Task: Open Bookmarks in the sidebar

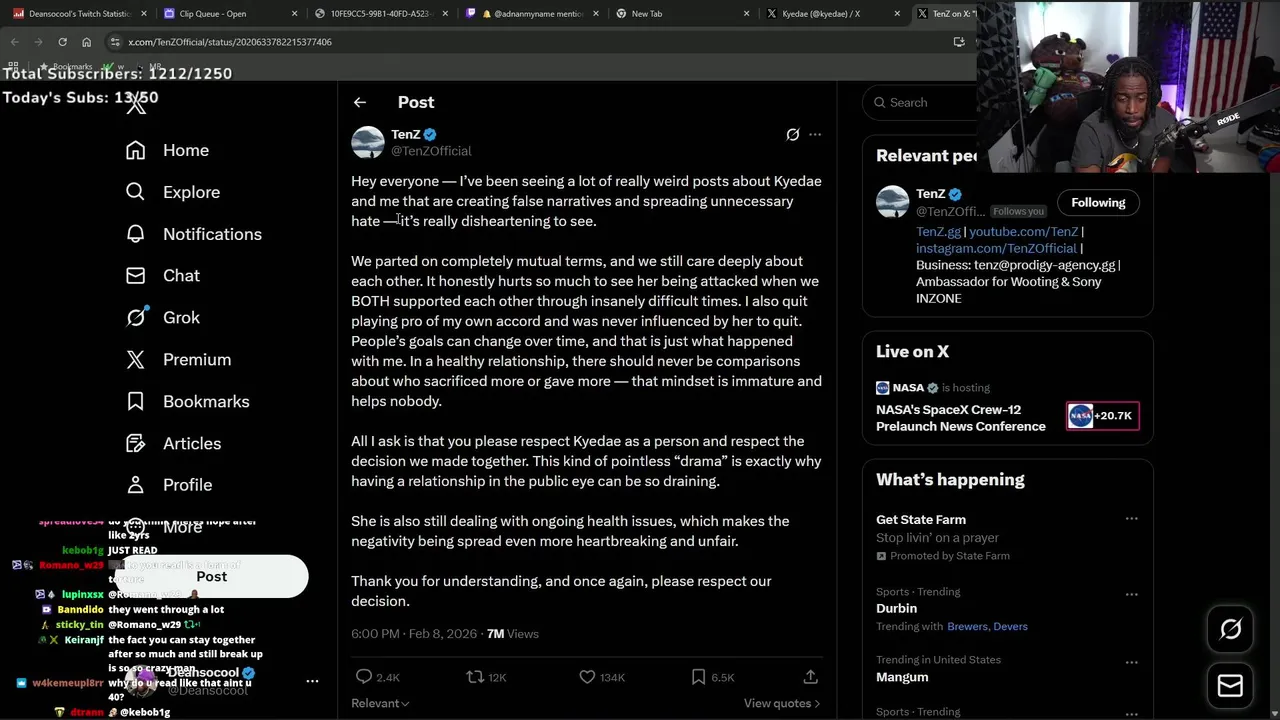Action: [187, 402]
